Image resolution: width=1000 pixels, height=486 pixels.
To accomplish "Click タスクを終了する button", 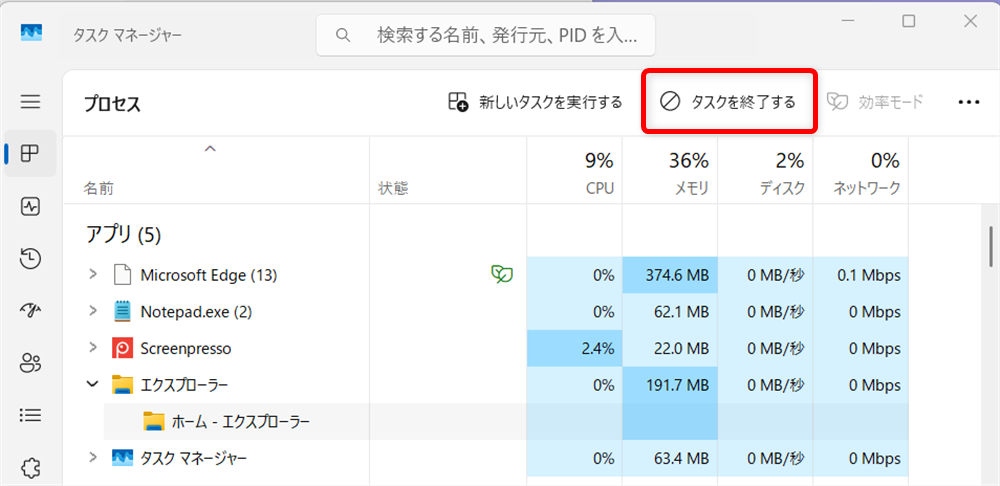I will tap(728, 102).
